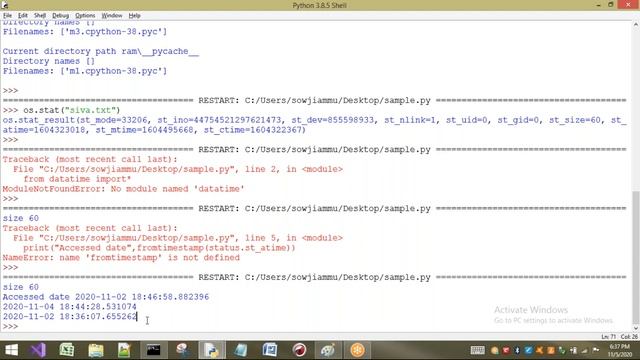Click the os.stat("siva.txt") command line
Image resolution: width=640 pixels, height=360 pixels.
[61, 110]
